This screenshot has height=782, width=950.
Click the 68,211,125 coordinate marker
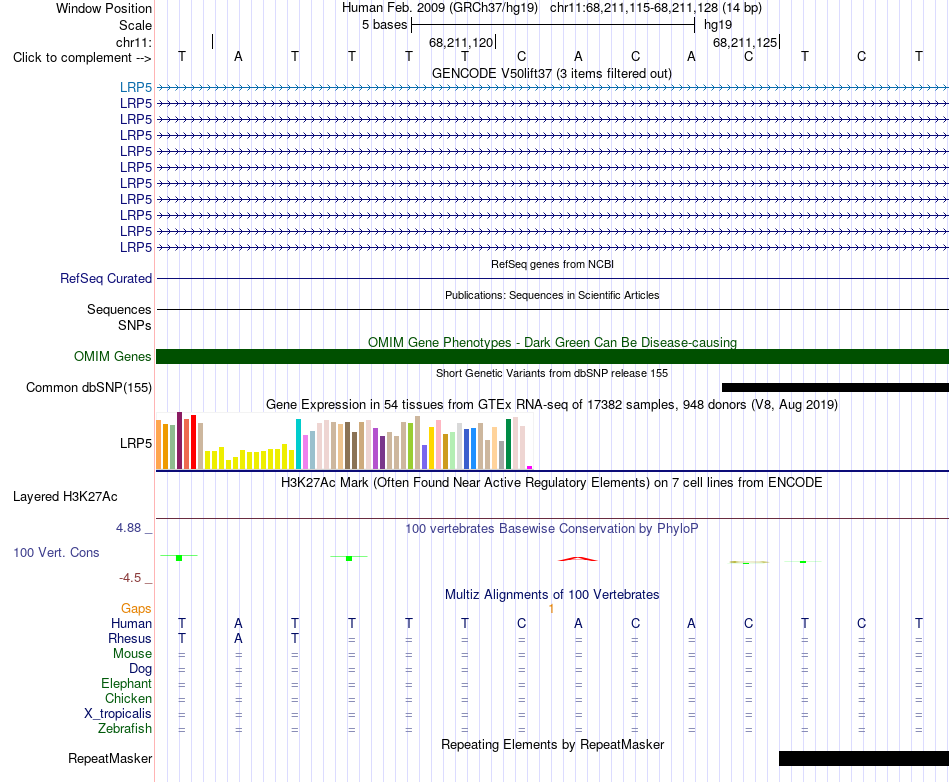745,42
